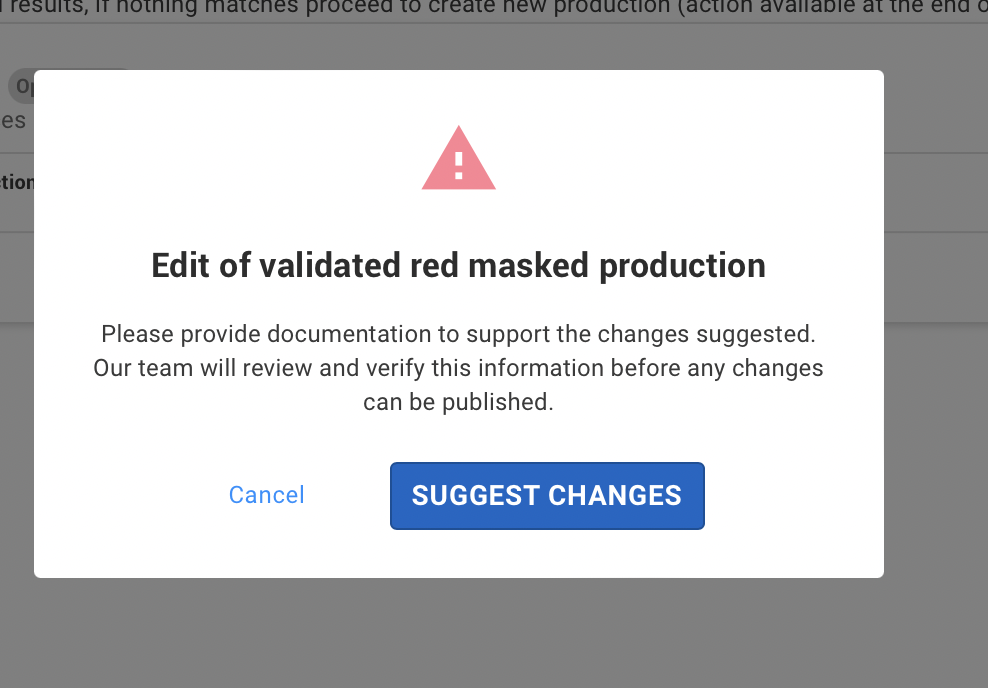Click the dimmed backdrop right of the dialog

[x=936, y=441]
